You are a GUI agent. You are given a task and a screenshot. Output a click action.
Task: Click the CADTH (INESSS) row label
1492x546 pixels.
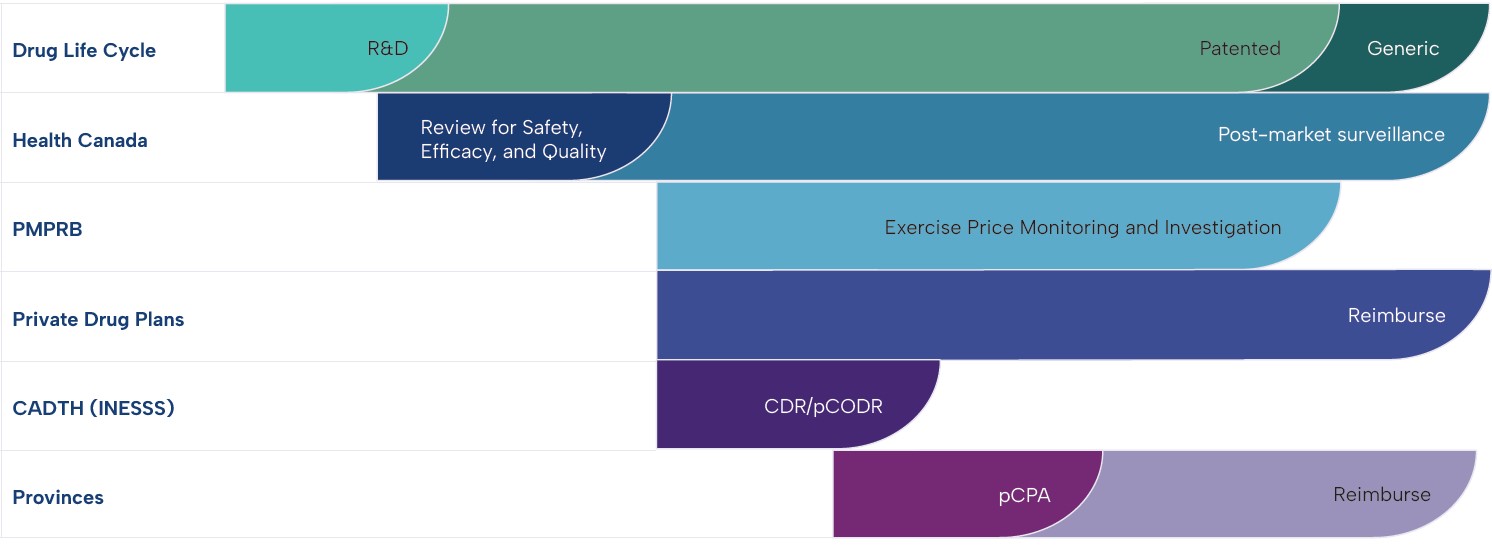click(93, 408)
